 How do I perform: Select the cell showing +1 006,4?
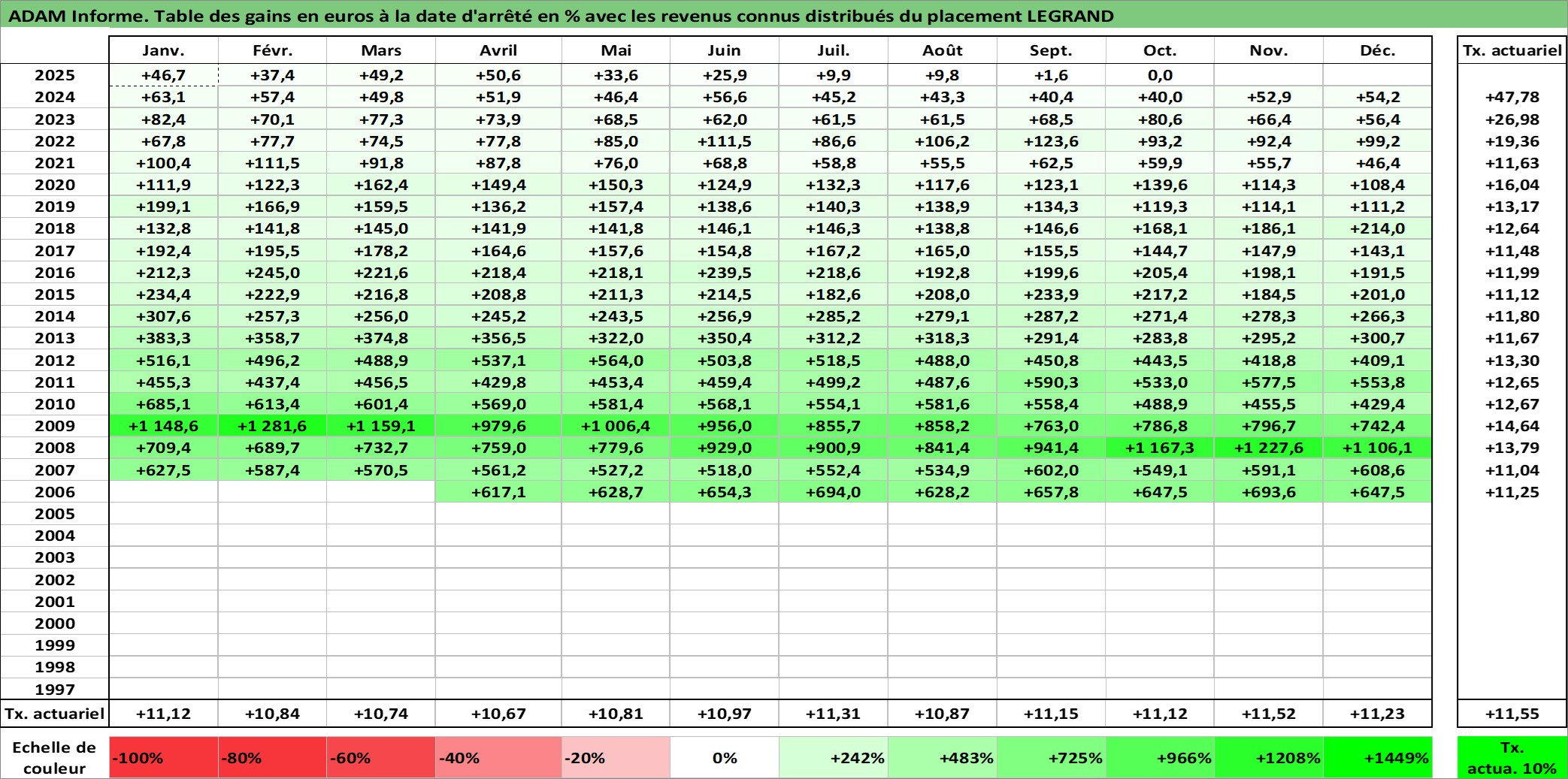pyautogui.click(x=616, y=426)
